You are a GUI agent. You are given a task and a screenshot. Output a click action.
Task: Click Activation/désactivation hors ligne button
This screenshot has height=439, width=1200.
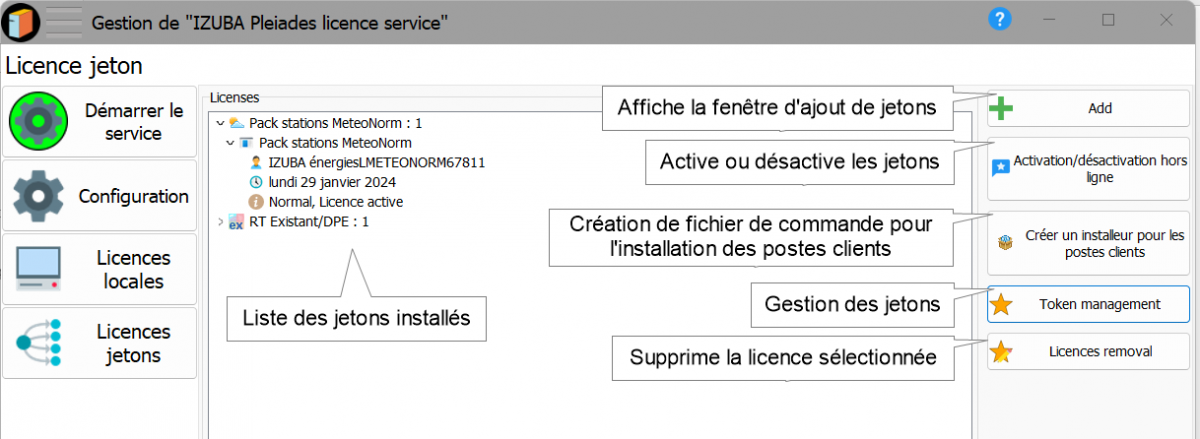point(1088,168)
